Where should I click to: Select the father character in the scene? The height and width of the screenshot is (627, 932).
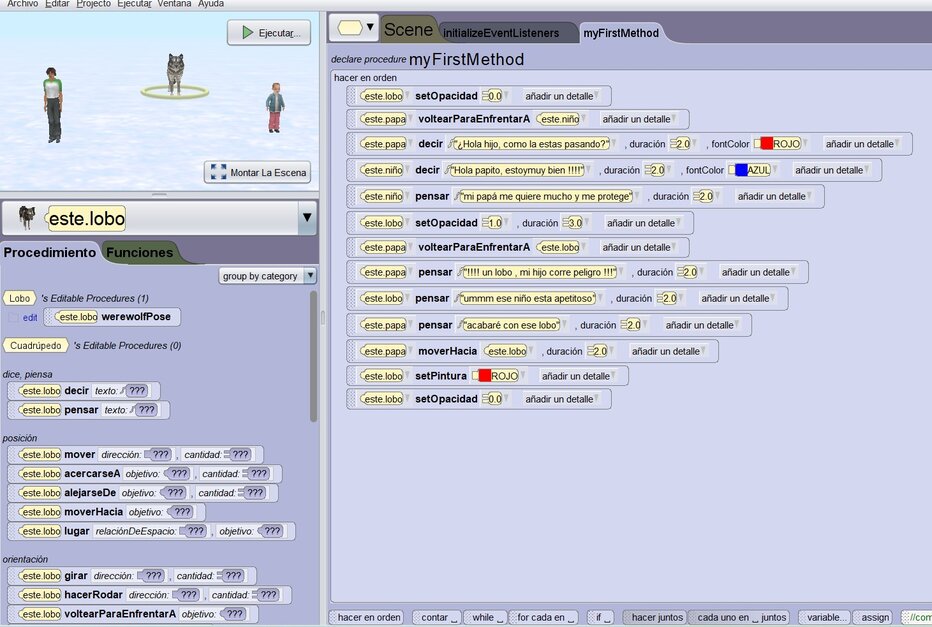[52, 102]
